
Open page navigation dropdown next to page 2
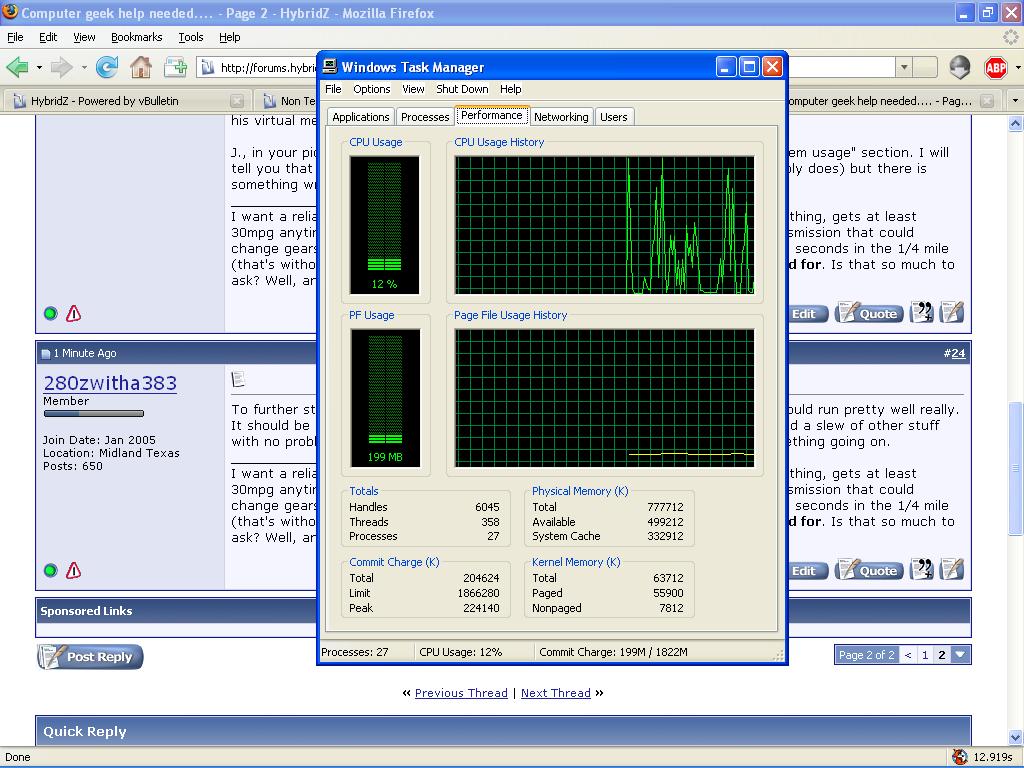tap(960, 655)
